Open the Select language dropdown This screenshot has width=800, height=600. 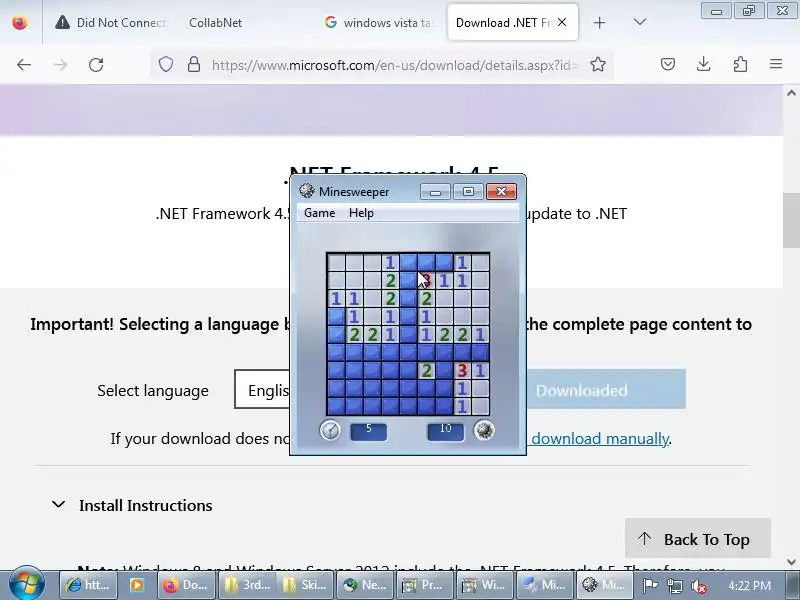(262, 390)
